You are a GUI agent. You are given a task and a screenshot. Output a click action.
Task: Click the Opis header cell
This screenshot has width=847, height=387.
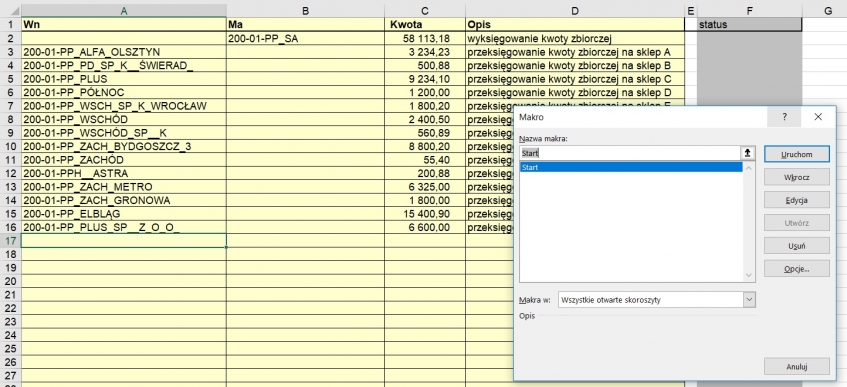(x=575, y=25)
